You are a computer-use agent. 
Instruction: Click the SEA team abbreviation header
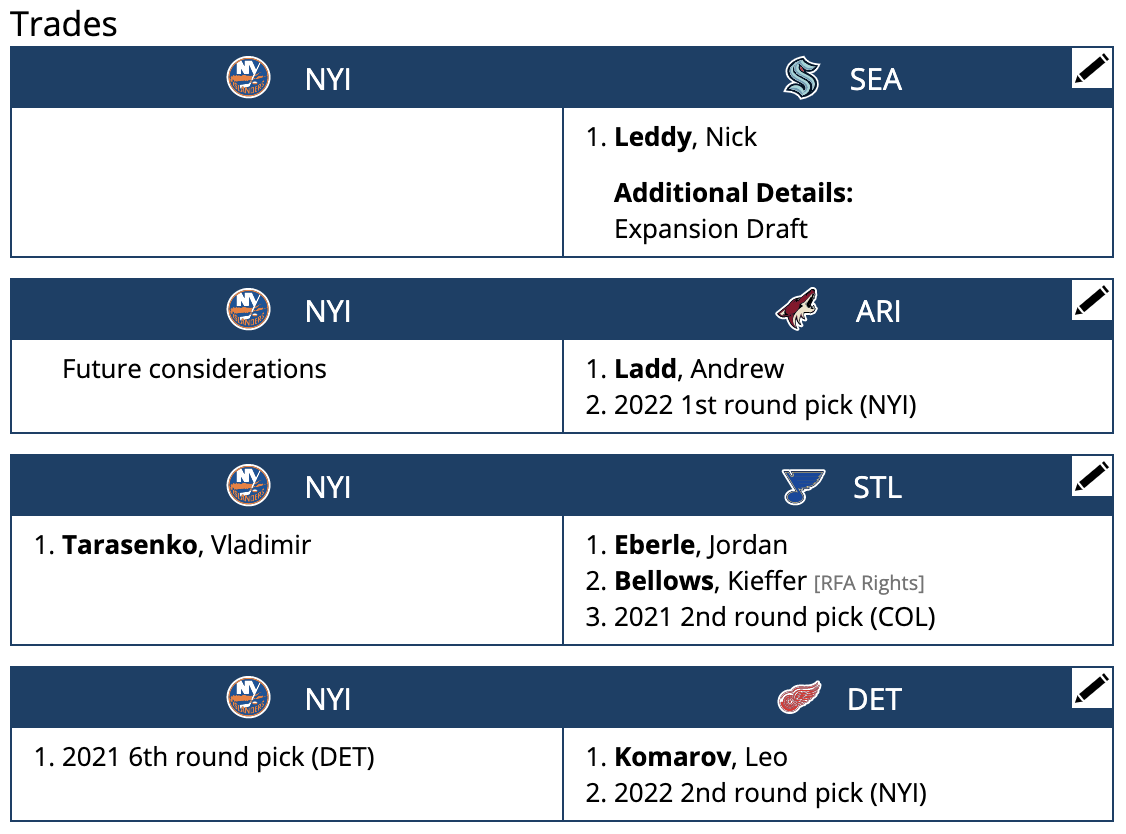[876, 80]
